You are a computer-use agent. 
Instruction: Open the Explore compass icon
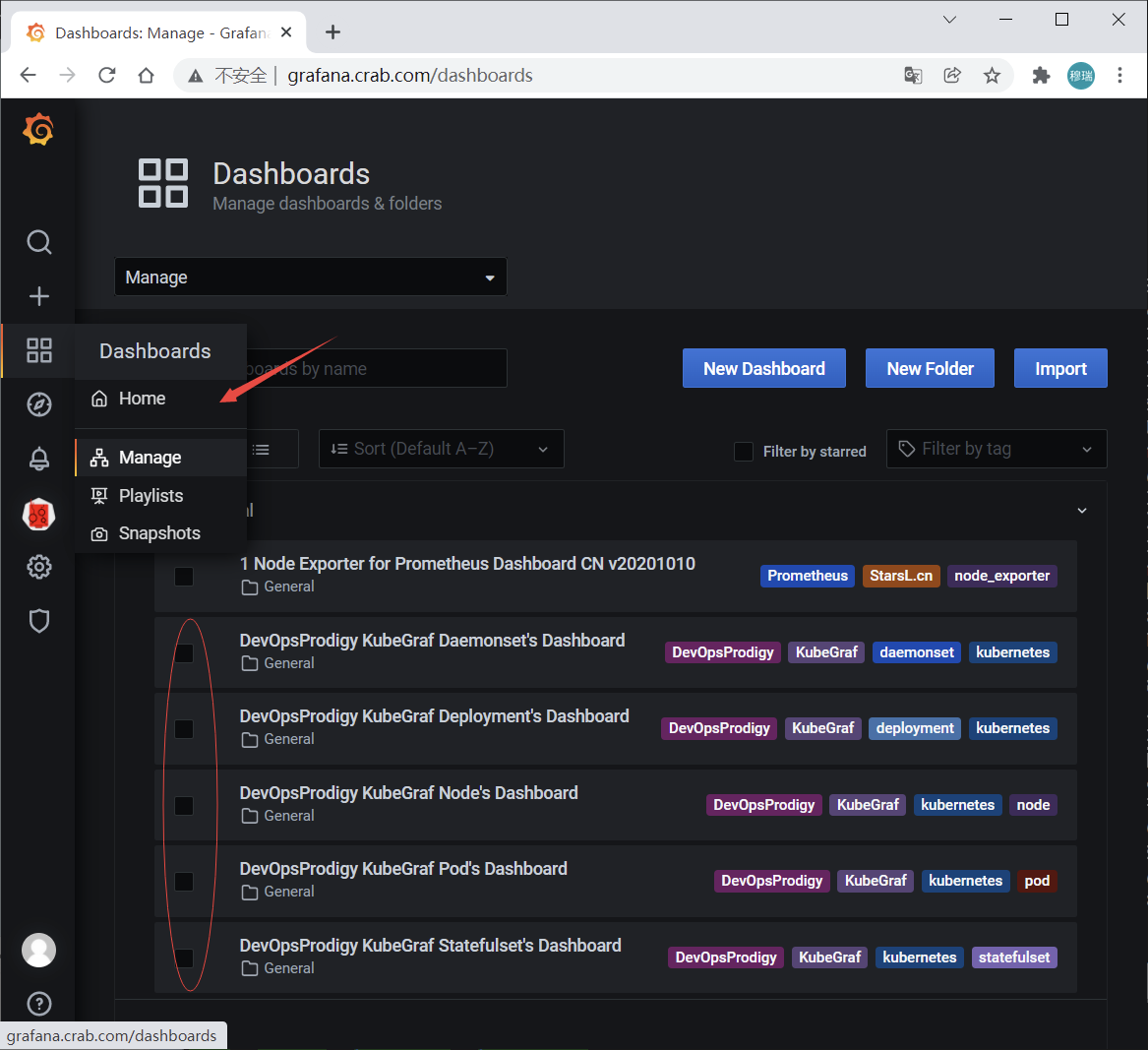(x=38, y=404)
